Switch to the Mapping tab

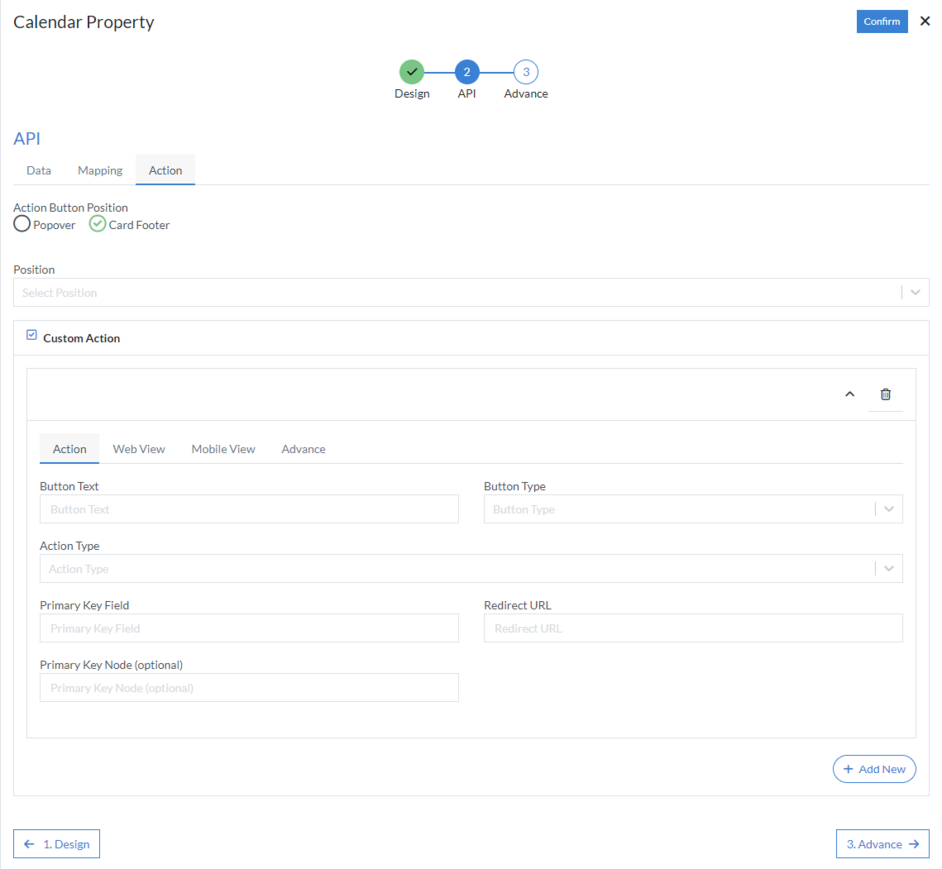coord(99,170)
